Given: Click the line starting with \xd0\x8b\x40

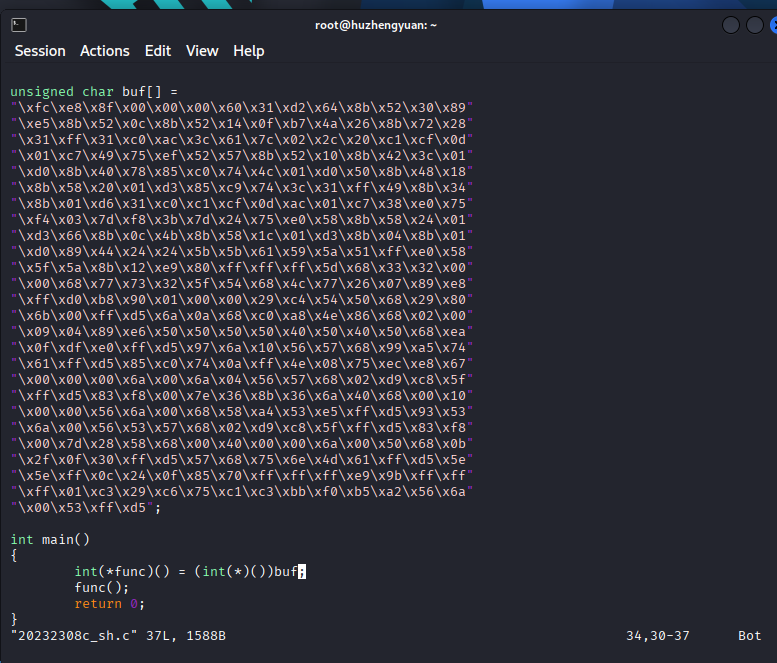Looking at the screenshot, I should [x=242, y=171].
